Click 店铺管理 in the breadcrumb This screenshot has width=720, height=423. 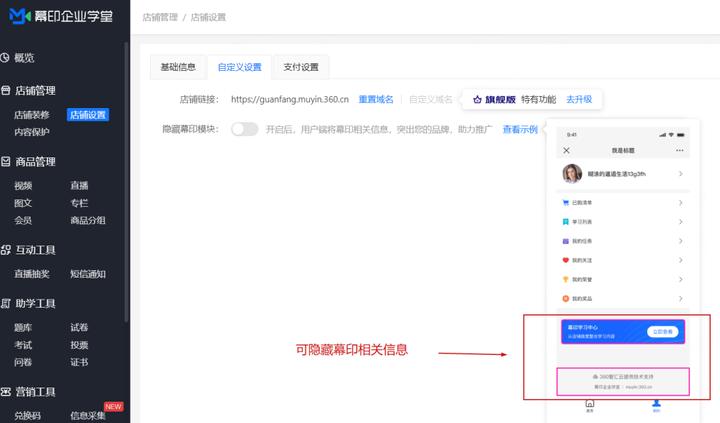coord(160,17)
